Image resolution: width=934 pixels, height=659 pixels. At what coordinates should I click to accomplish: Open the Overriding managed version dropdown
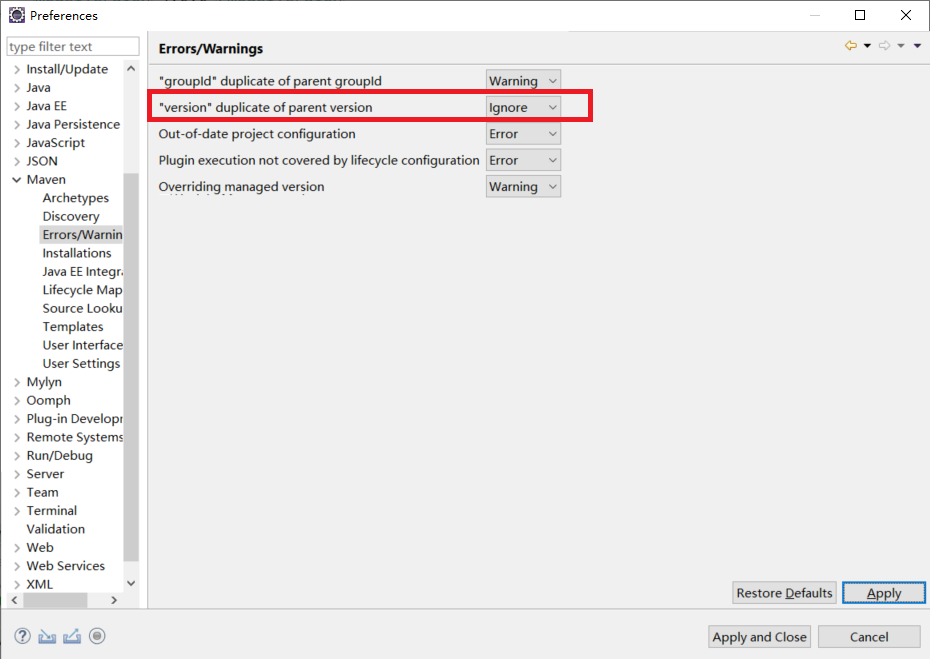pyautogui.click(x=523, y=187)
